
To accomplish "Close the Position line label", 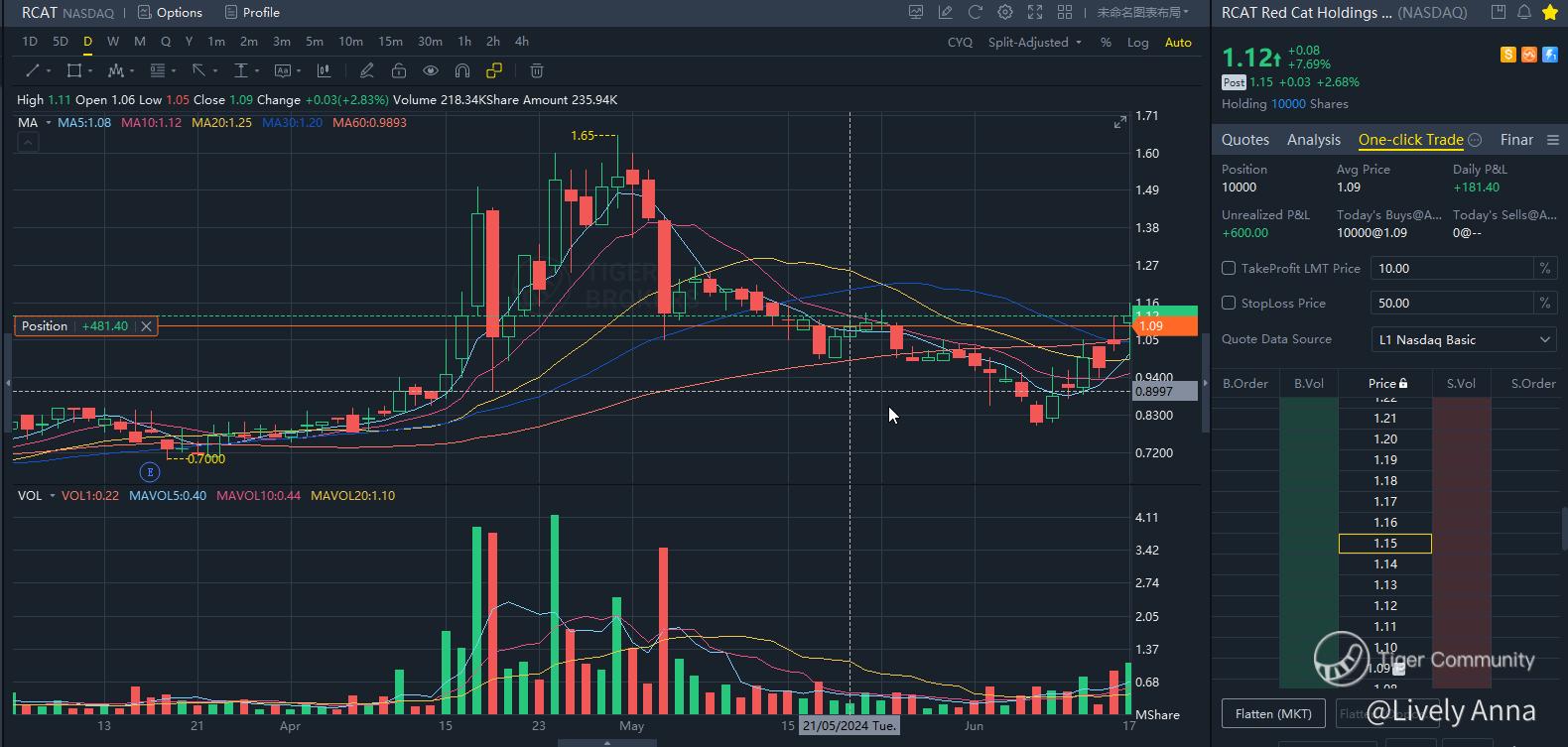I will pyautogui.click(x=146, y=326).
